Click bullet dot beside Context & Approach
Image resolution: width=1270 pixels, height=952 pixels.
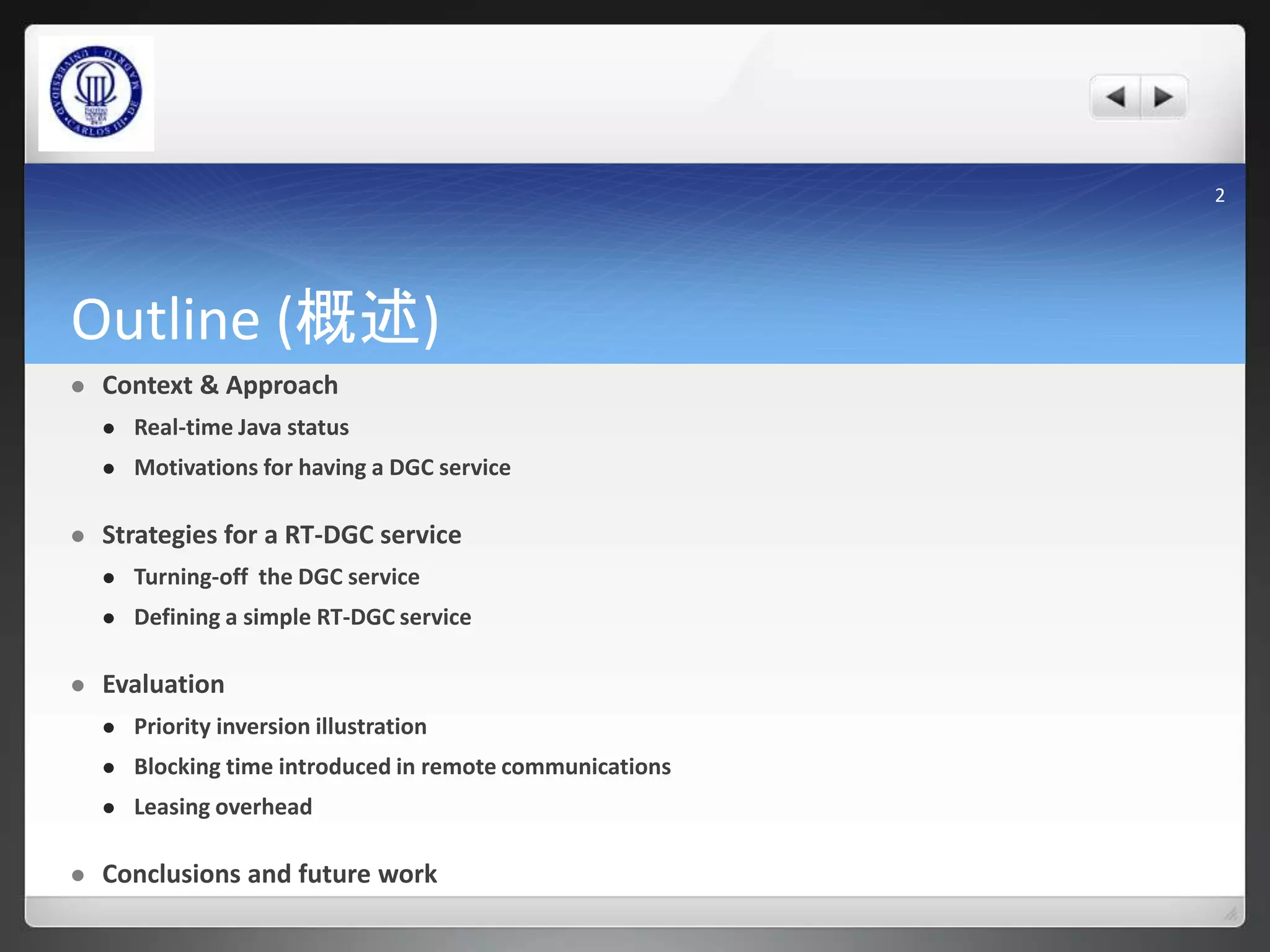click(78, 387)
